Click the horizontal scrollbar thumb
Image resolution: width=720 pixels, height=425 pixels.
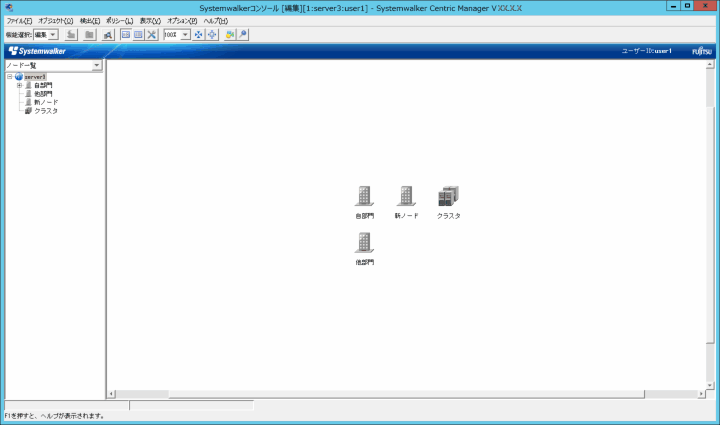pyautogui.click(x=406, y=394)
